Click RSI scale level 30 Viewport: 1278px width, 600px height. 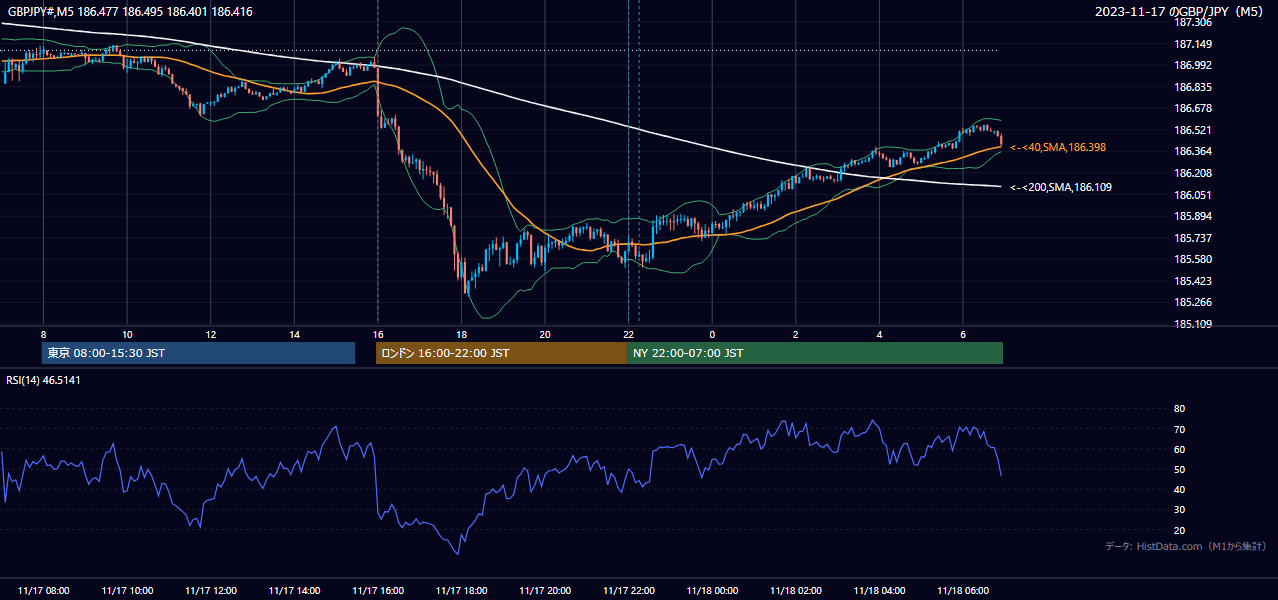click(1180, 510)
